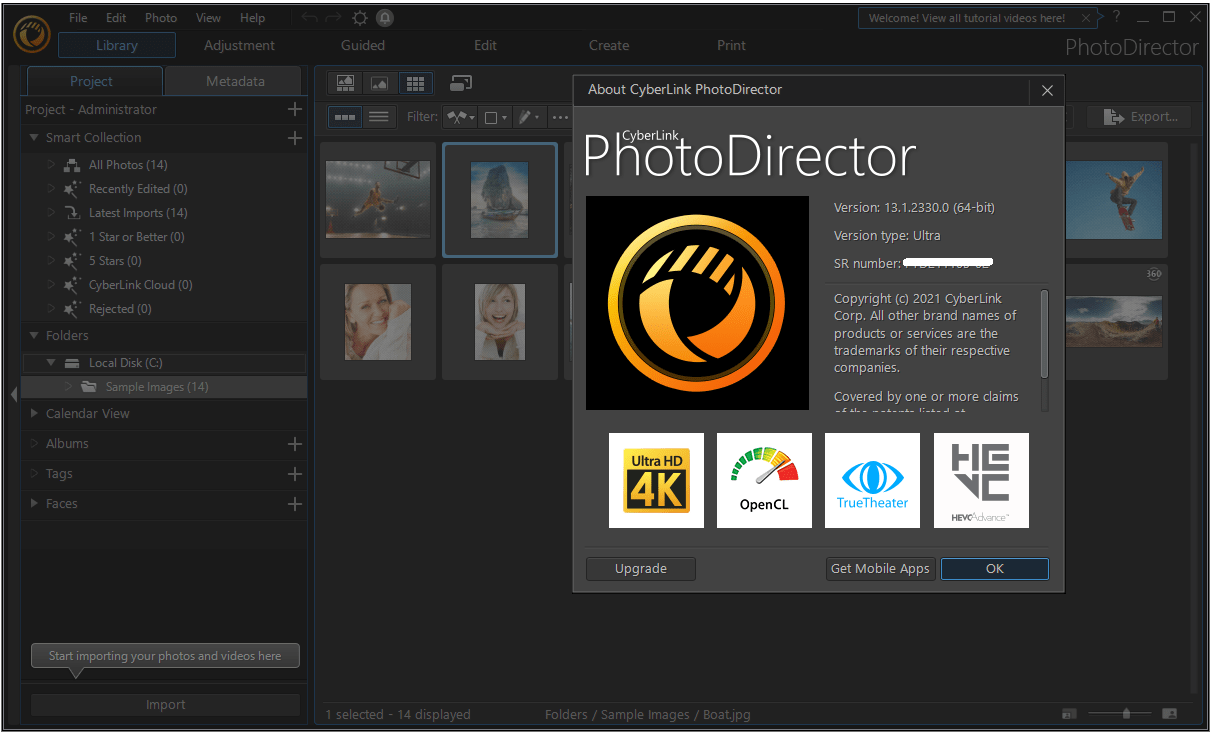Open the Photo menu

161,18
